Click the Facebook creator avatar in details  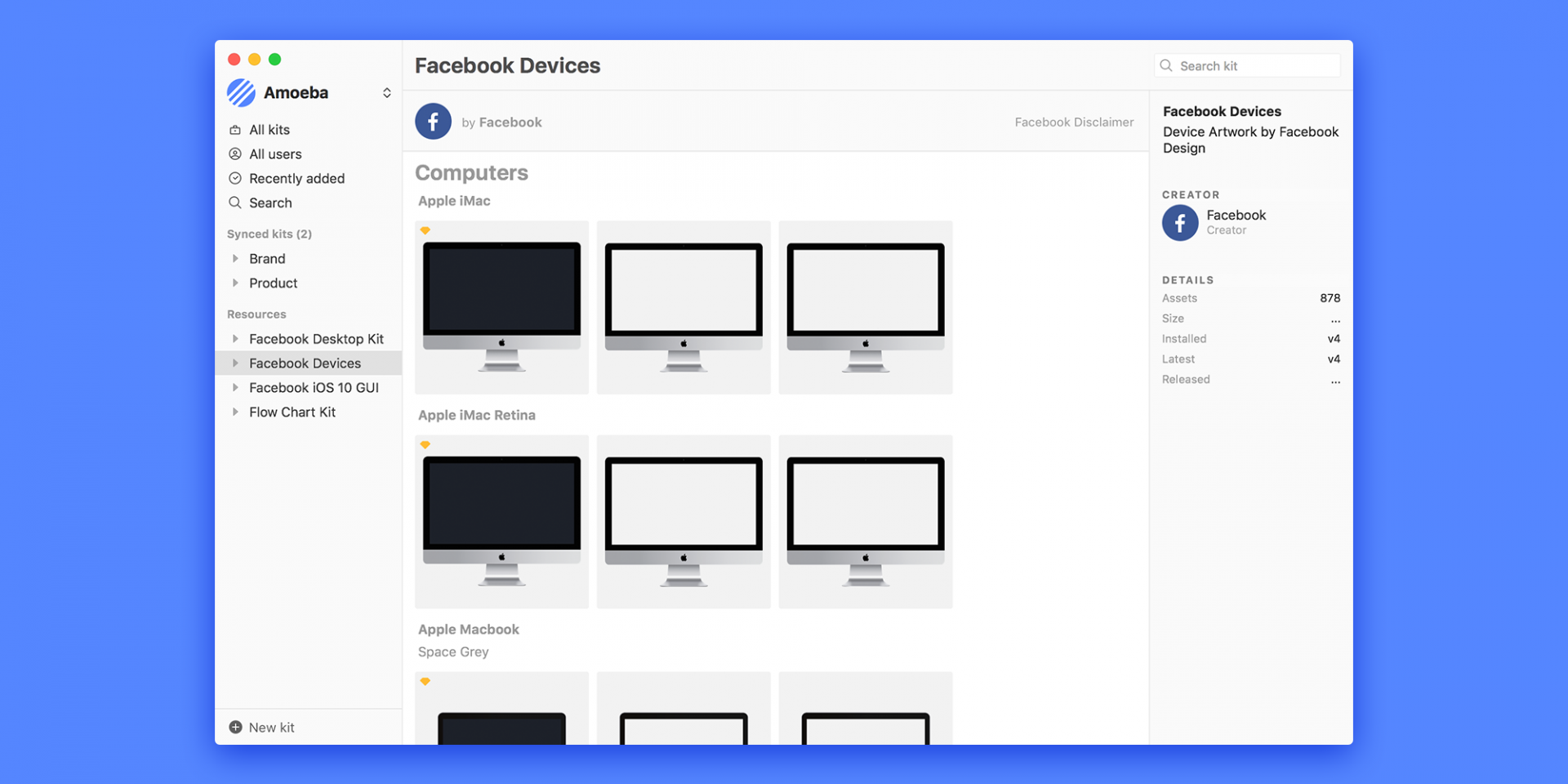coord(1180,222)
